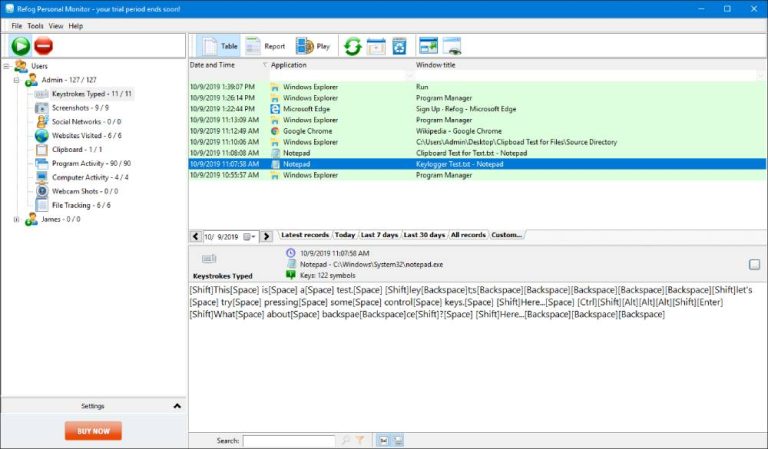Show Last 30 days tab
This screenshot has width=768, height=449.
point(424,235)
